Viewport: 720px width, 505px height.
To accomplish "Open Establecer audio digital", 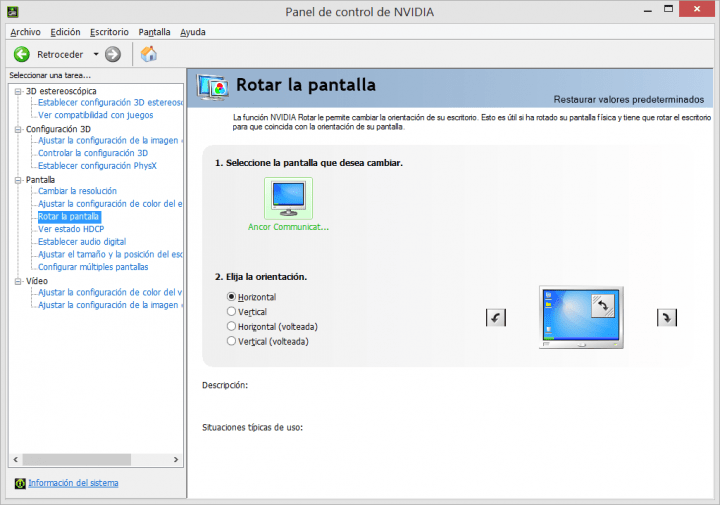I will [82, 241].
